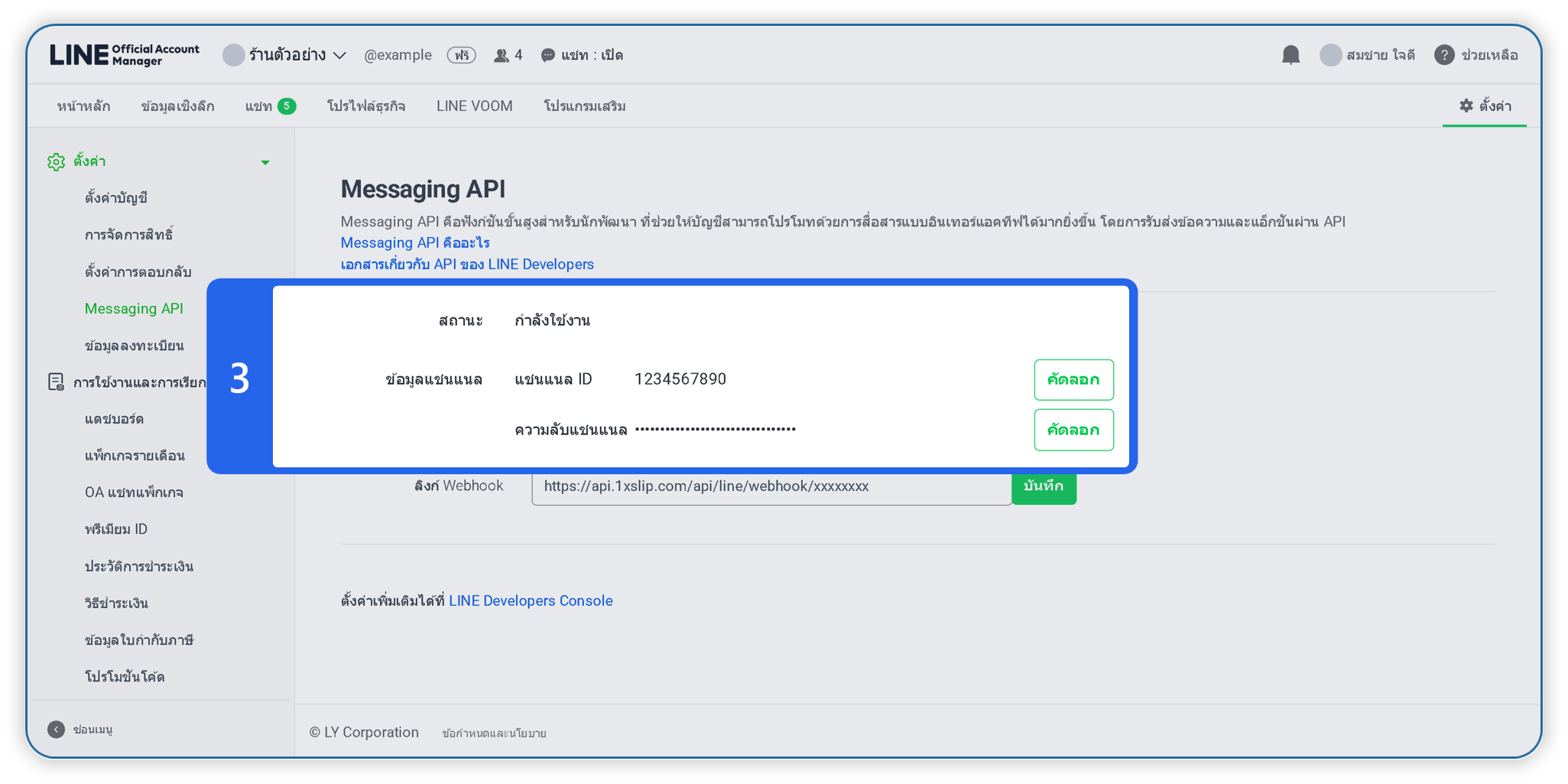
Task: Save the webhook URL with บันทึก
Action: click(1044, 487)
